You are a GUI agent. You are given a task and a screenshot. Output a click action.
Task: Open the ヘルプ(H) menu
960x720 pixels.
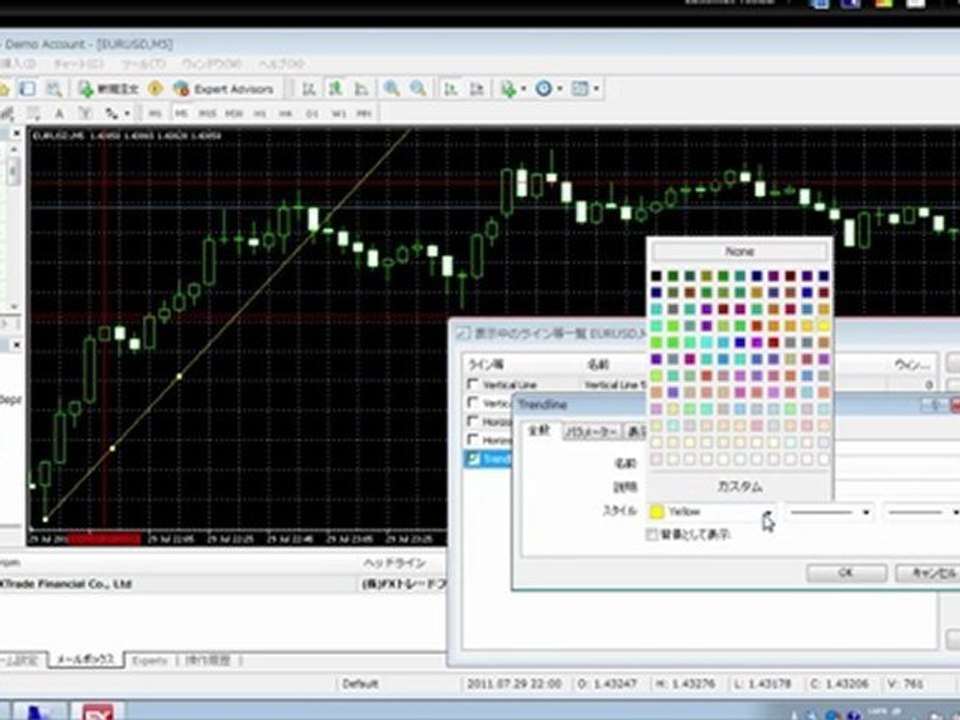pyautogui.click(x=281, y=64)
